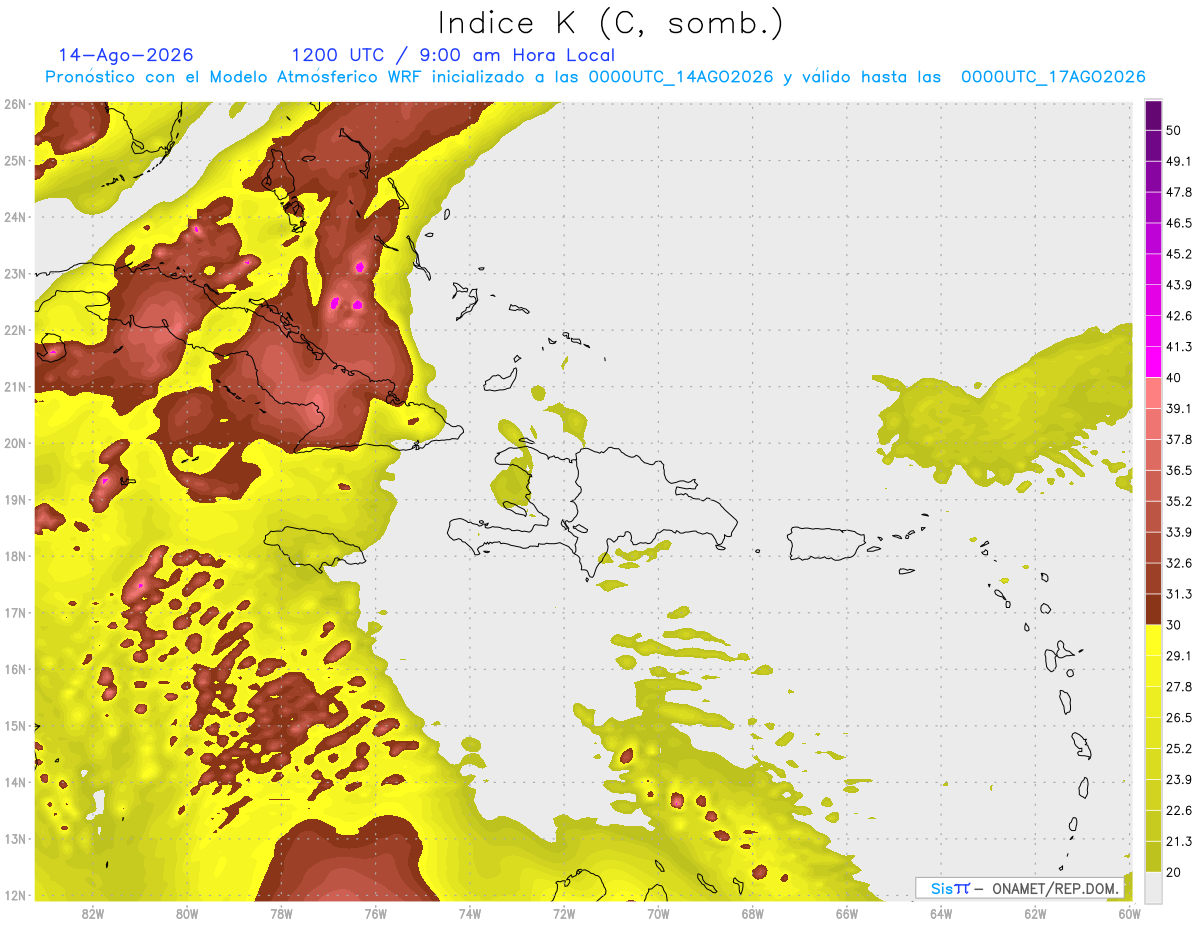This screenshot has width=1200, height=927.
Task: Click the '0000UTC_14AGO2026' initialization time
Action: point(681,77)
